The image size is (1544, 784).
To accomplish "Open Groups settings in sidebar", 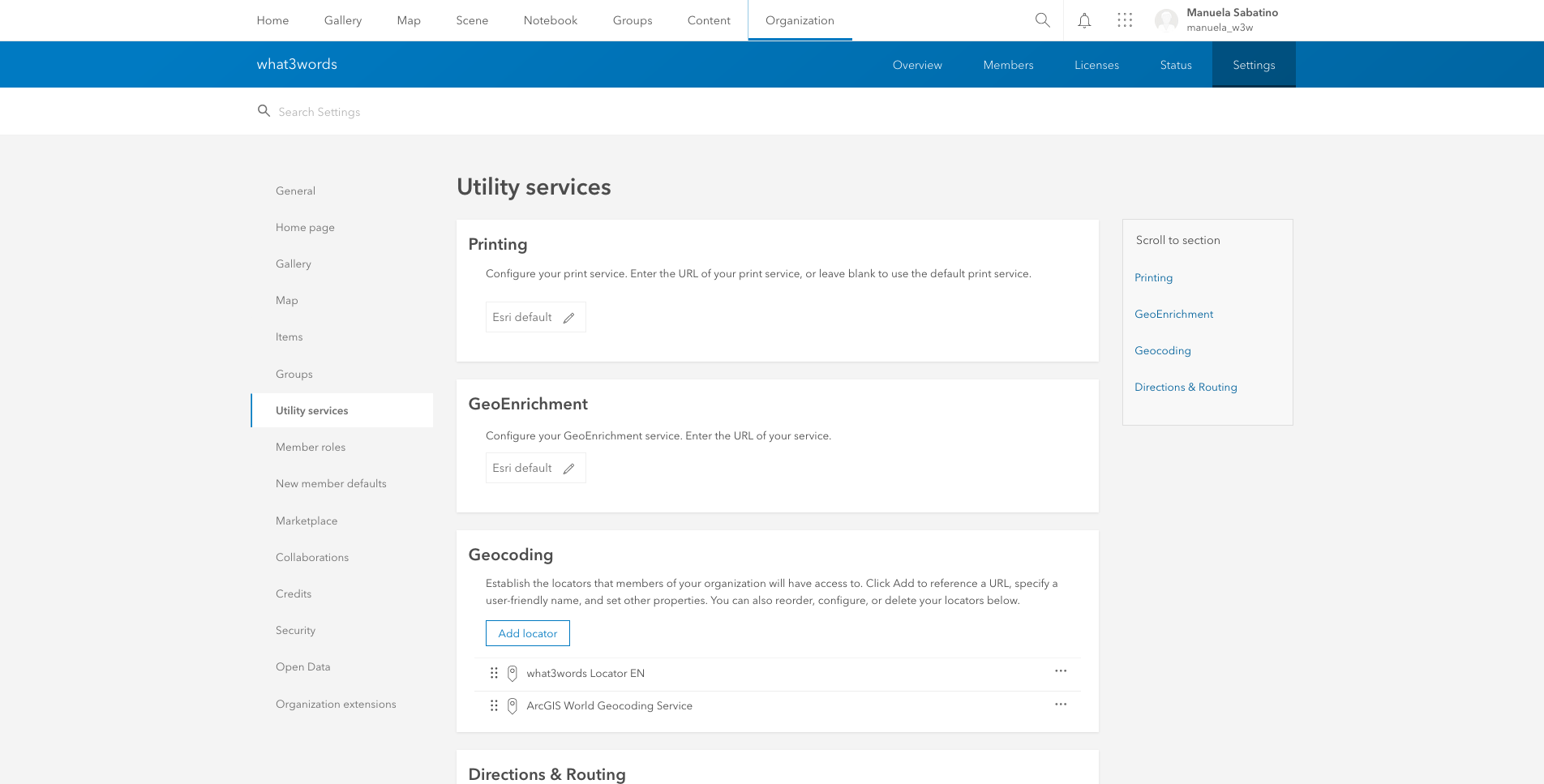I will (294, 375).
